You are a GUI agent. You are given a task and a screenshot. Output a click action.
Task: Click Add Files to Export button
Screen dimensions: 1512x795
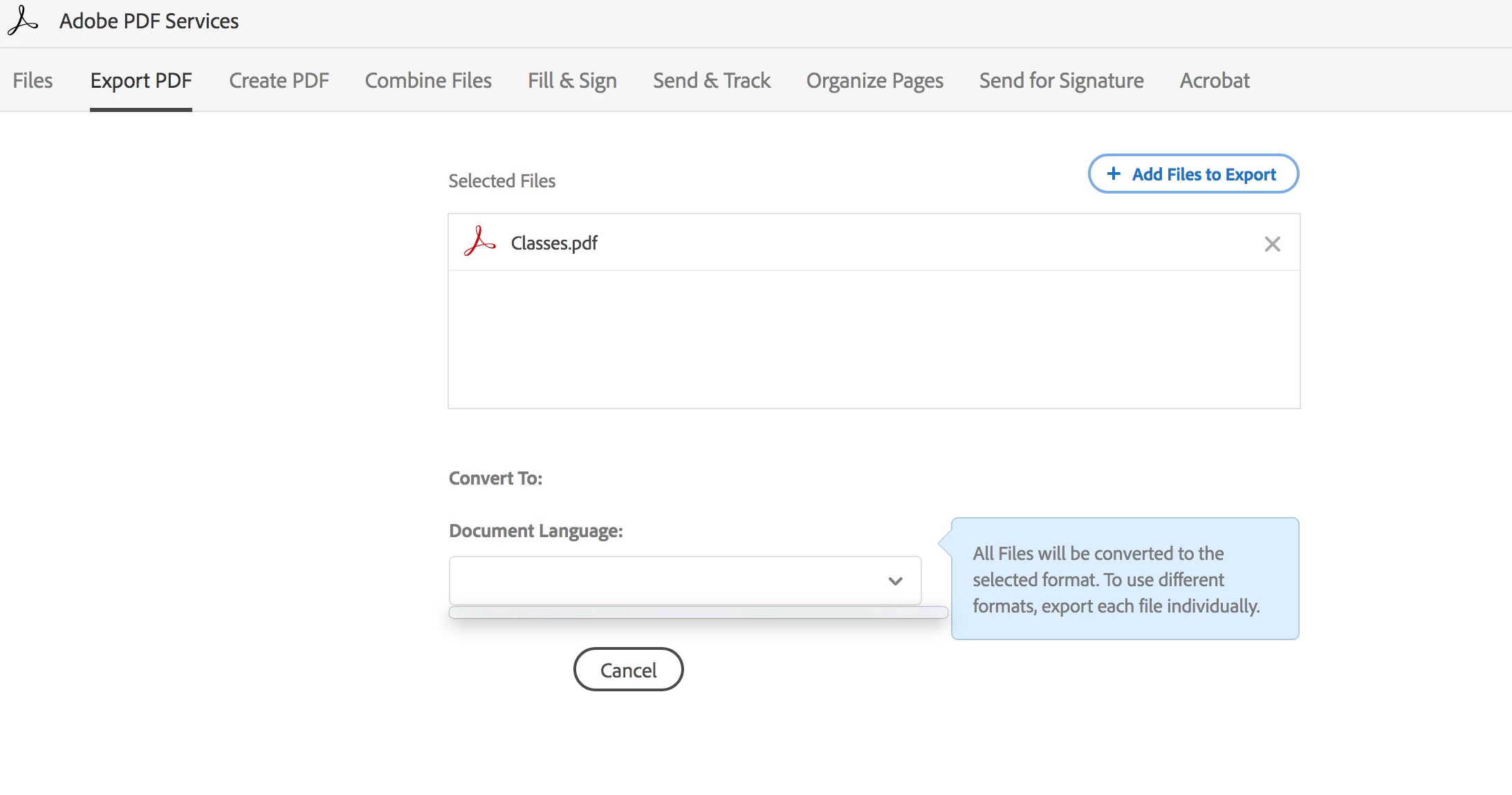[x=1193, y=174]
